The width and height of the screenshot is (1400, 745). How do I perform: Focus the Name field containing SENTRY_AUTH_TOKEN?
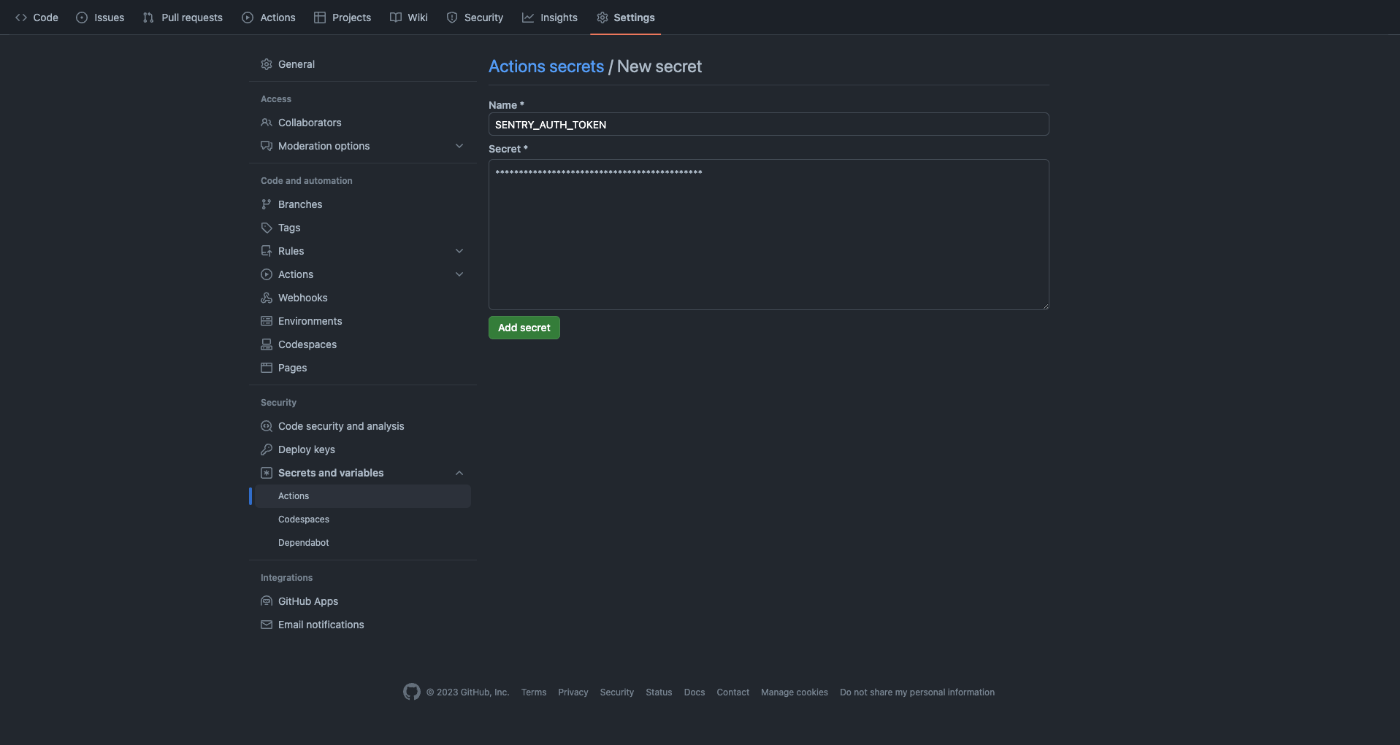pyautogui.click(x=768, y=124)
